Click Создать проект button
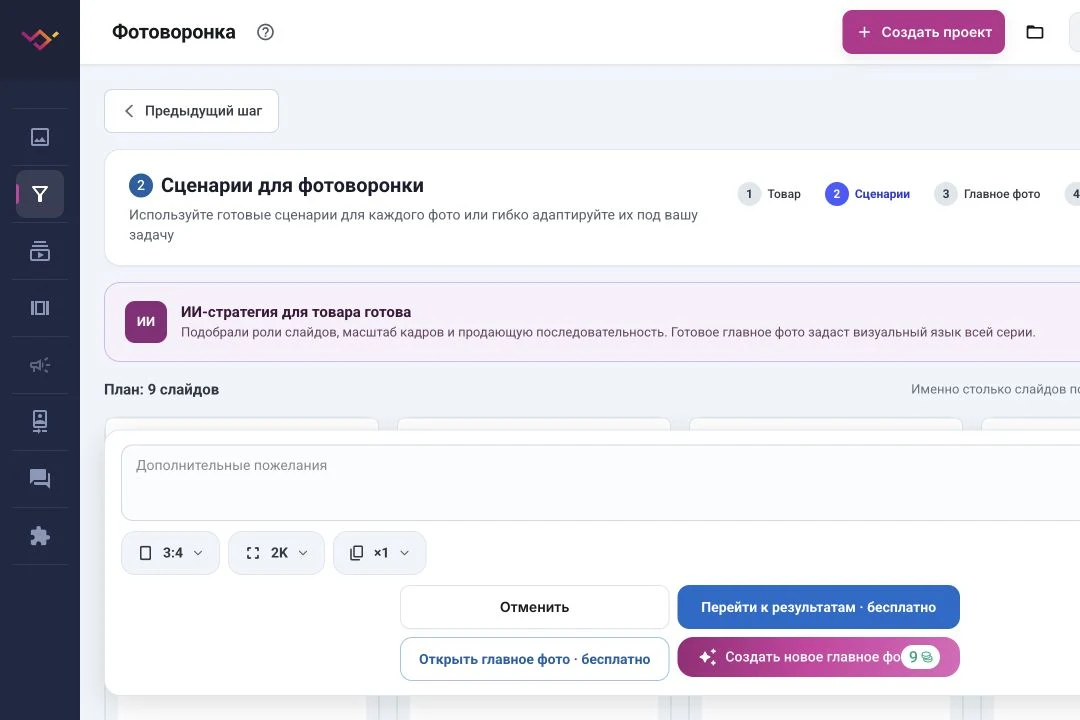The image size is (1080, 720). point(924,32)
